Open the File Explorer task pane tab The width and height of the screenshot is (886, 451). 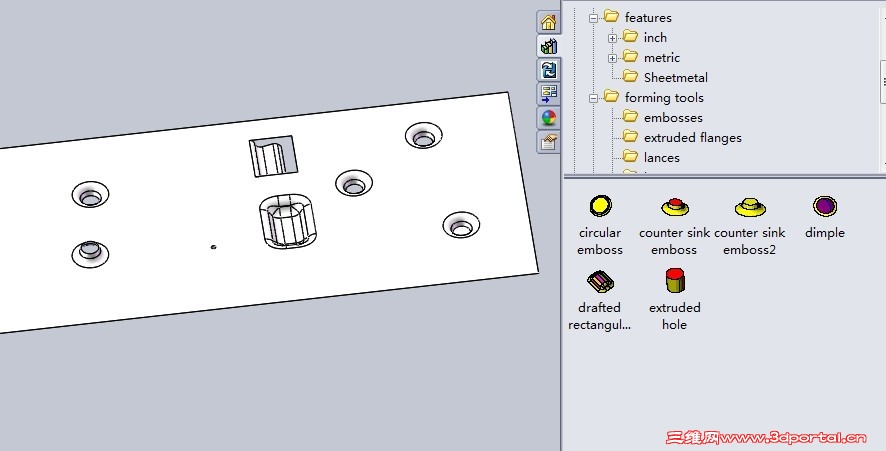pos(548,70)
